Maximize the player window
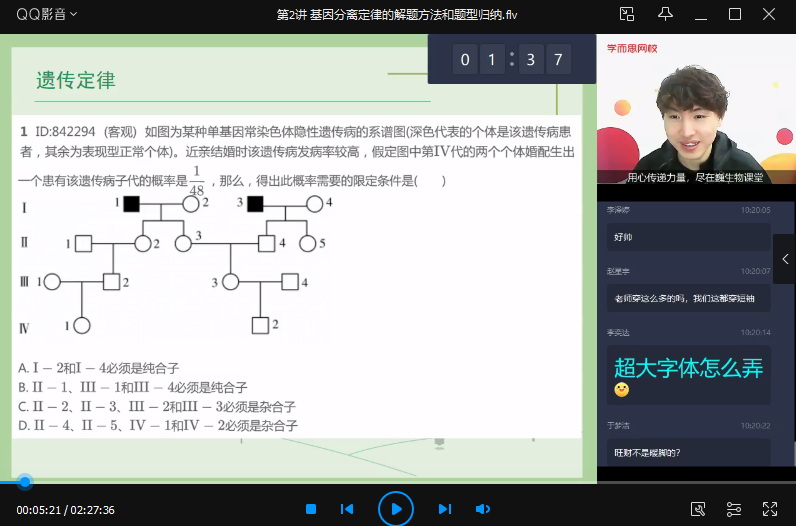This screenshot has width=796, height=526. point(735,14)
